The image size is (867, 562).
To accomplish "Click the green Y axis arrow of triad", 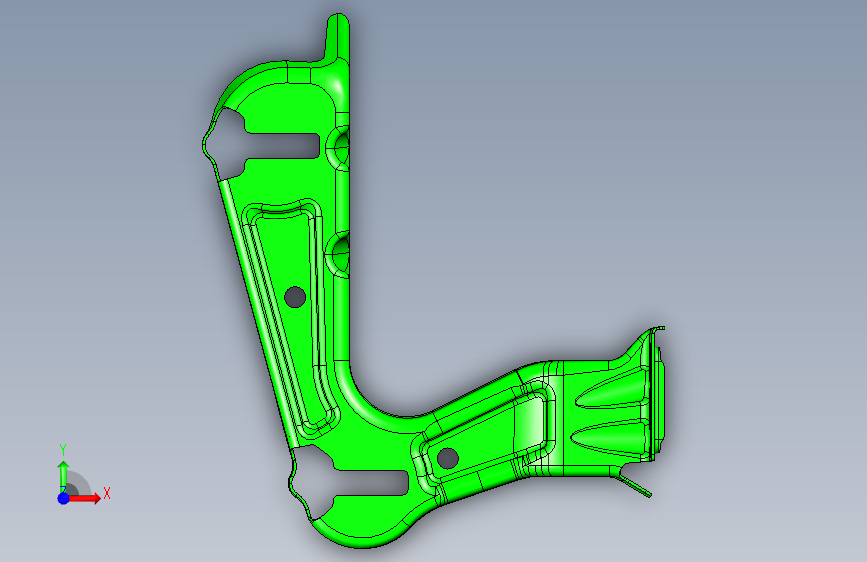I will coord(64,476).
